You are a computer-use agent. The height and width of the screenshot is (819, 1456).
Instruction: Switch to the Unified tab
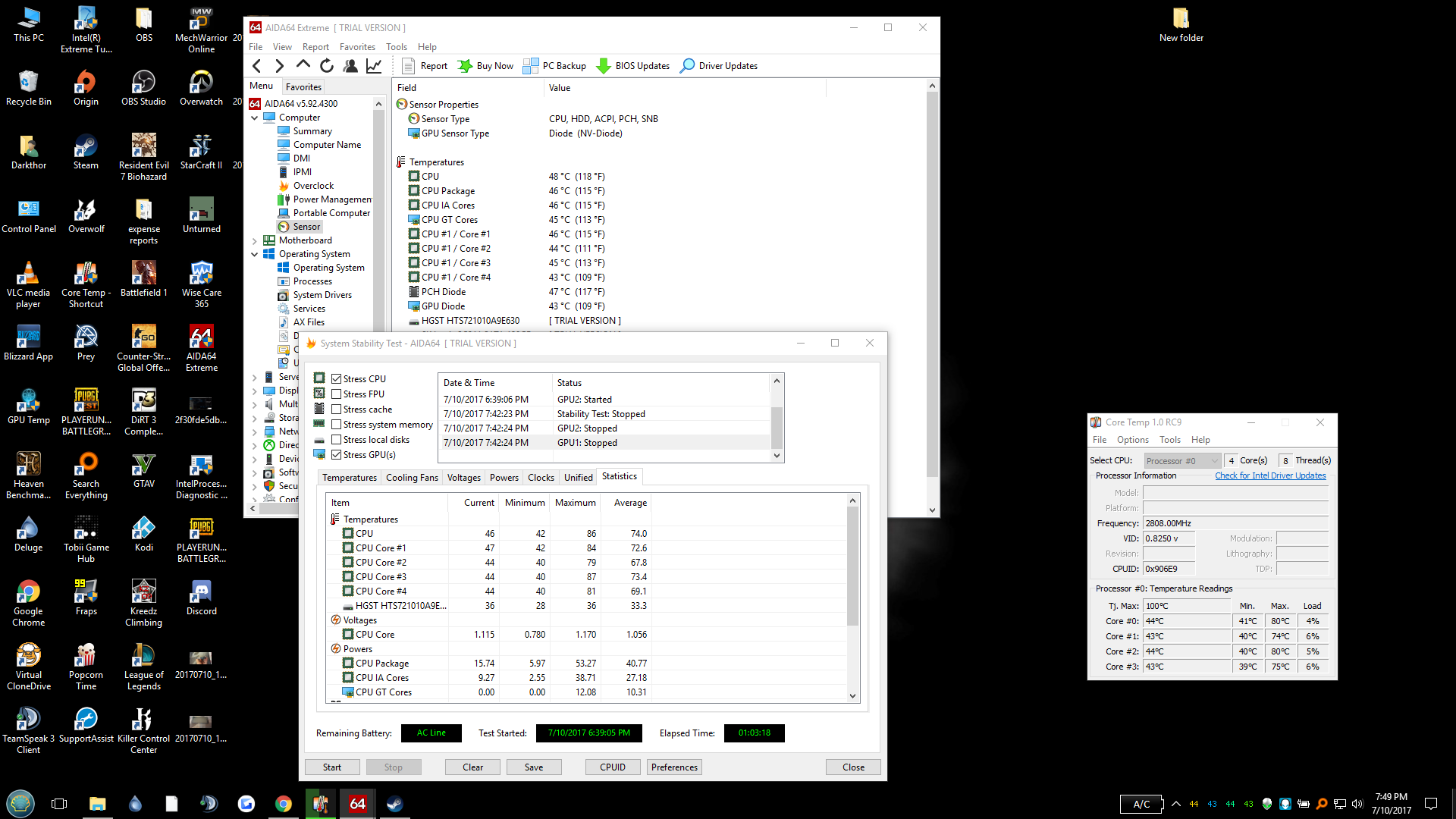578,478
